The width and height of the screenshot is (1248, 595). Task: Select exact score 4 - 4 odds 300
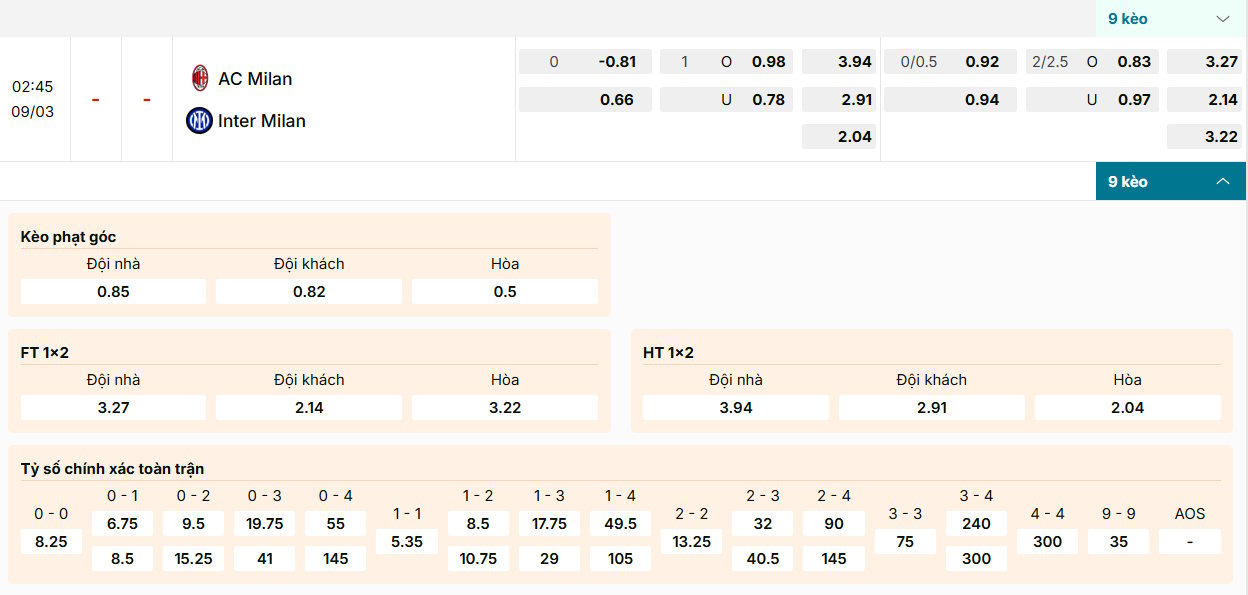tap(1047, 541)
